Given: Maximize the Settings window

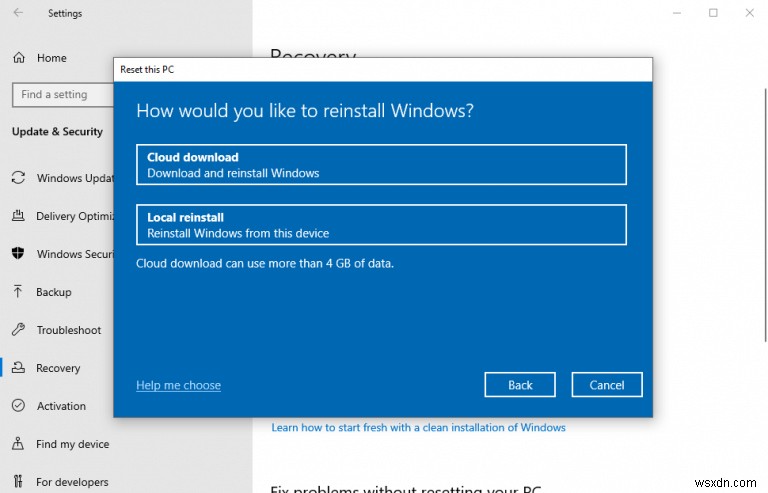Looking at the screenshot, I should tap(713, 13).
